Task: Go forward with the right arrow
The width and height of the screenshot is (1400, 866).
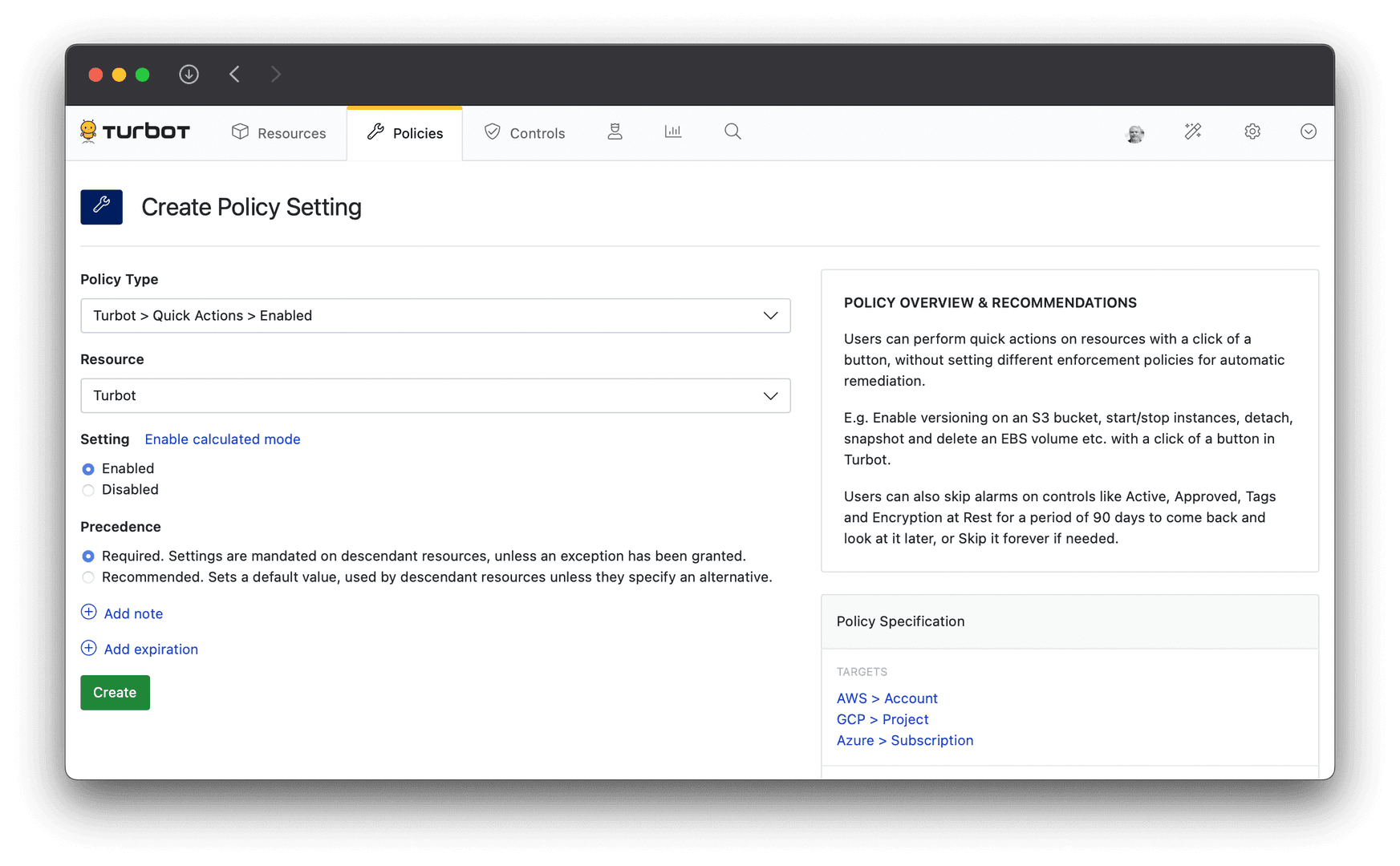Action: pos(276,75)
